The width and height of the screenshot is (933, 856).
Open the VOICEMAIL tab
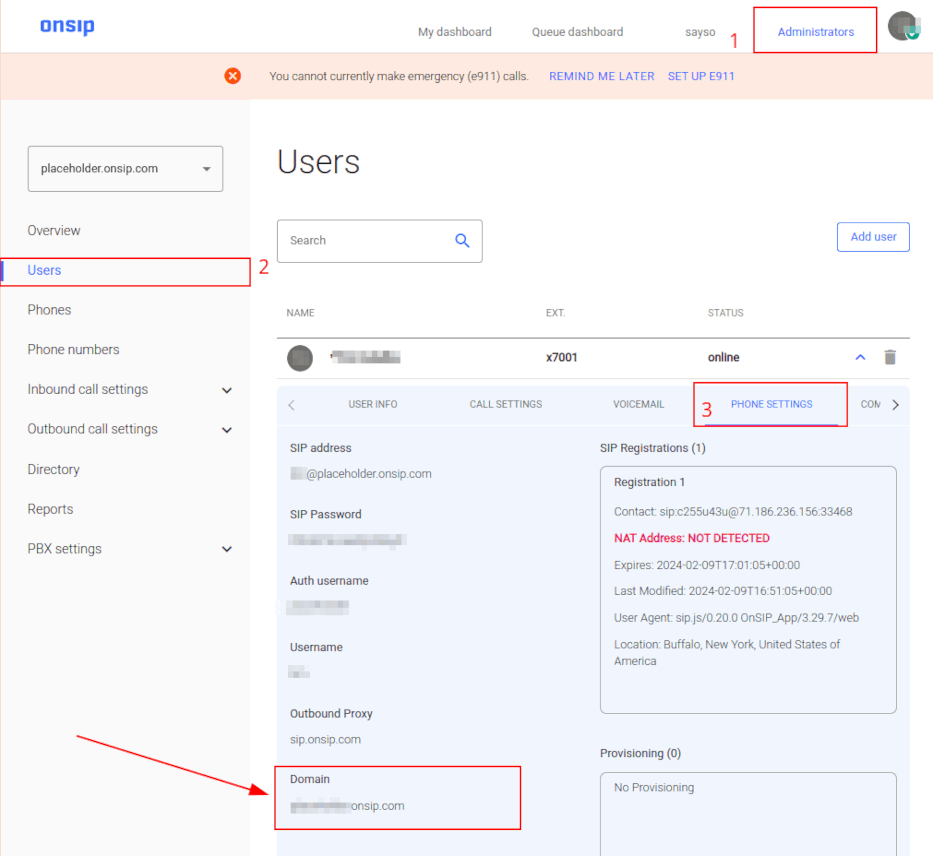tap(639, 404)
